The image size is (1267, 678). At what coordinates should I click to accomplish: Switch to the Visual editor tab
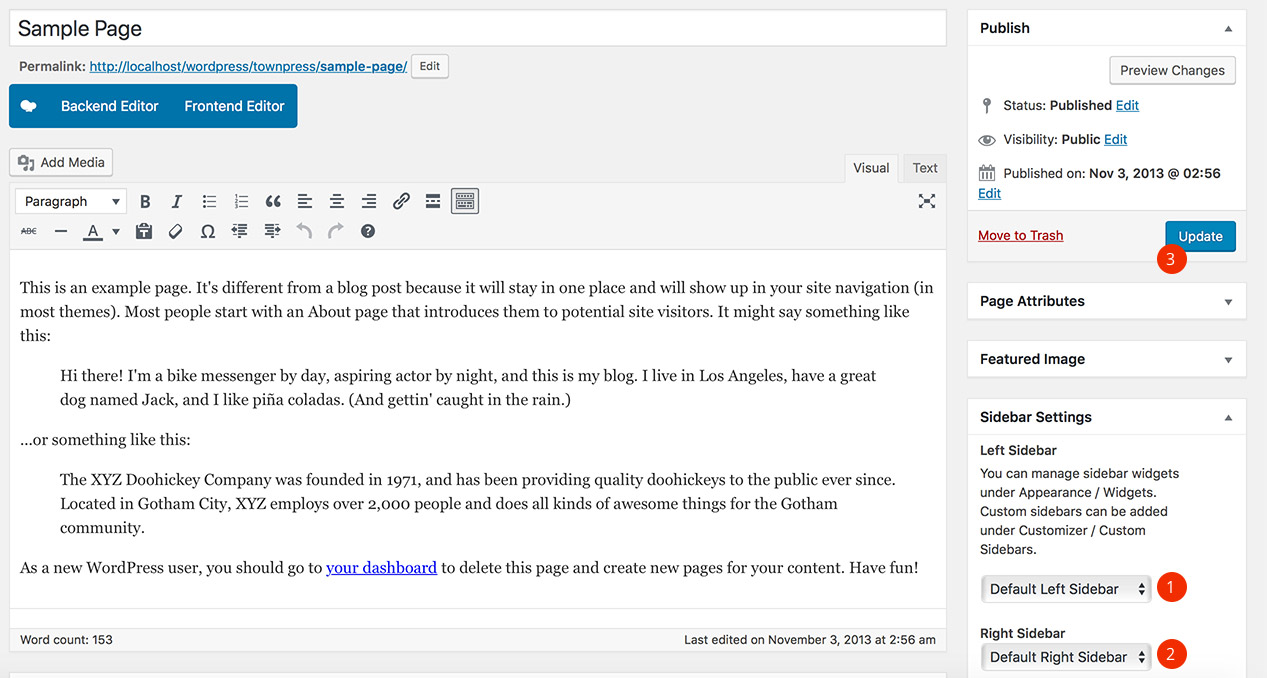coord(870,168)
